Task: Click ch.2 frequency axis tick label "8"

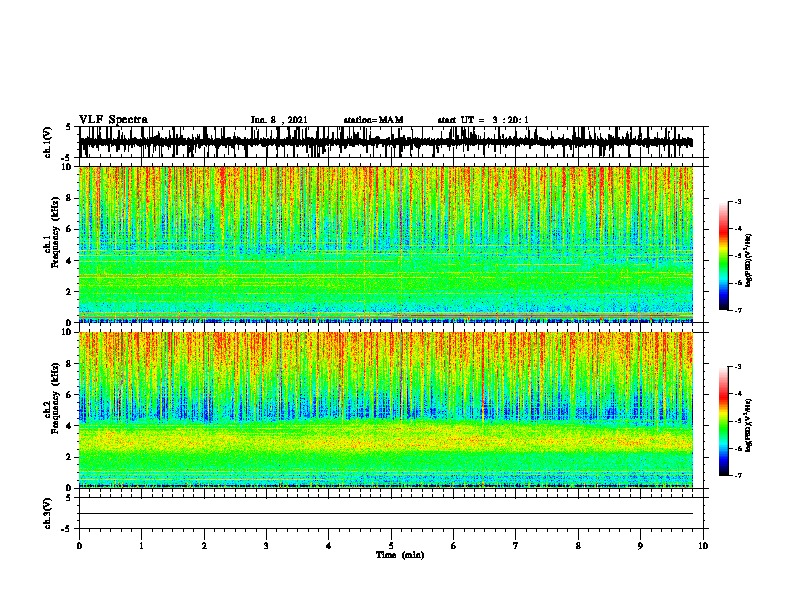Action: 70,364
